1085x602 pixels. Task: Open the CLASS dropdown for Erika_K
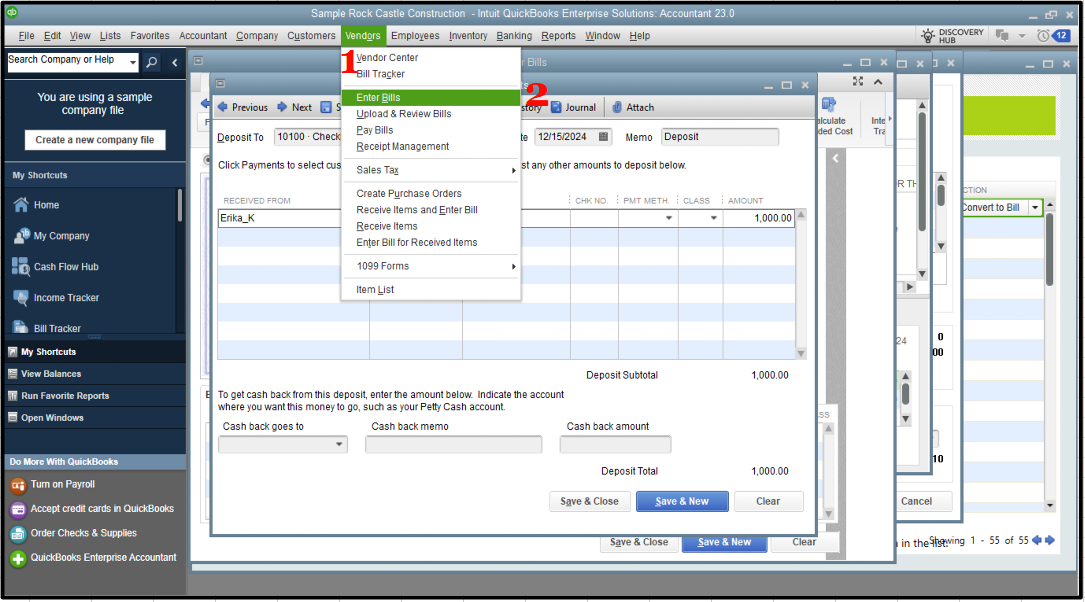pos(713,218)
